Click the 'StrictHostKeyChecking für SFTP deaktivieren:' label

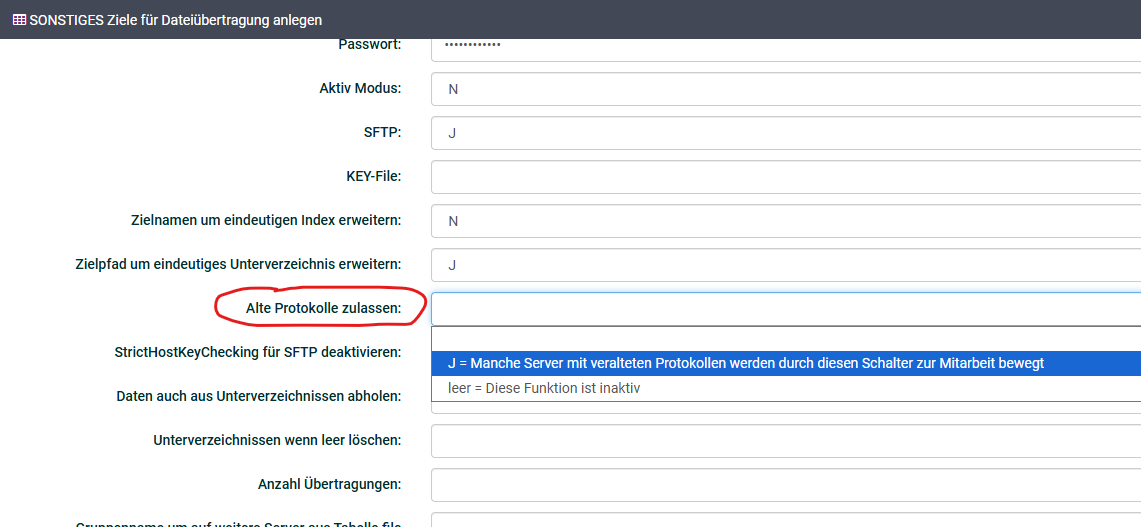(258, 352)
